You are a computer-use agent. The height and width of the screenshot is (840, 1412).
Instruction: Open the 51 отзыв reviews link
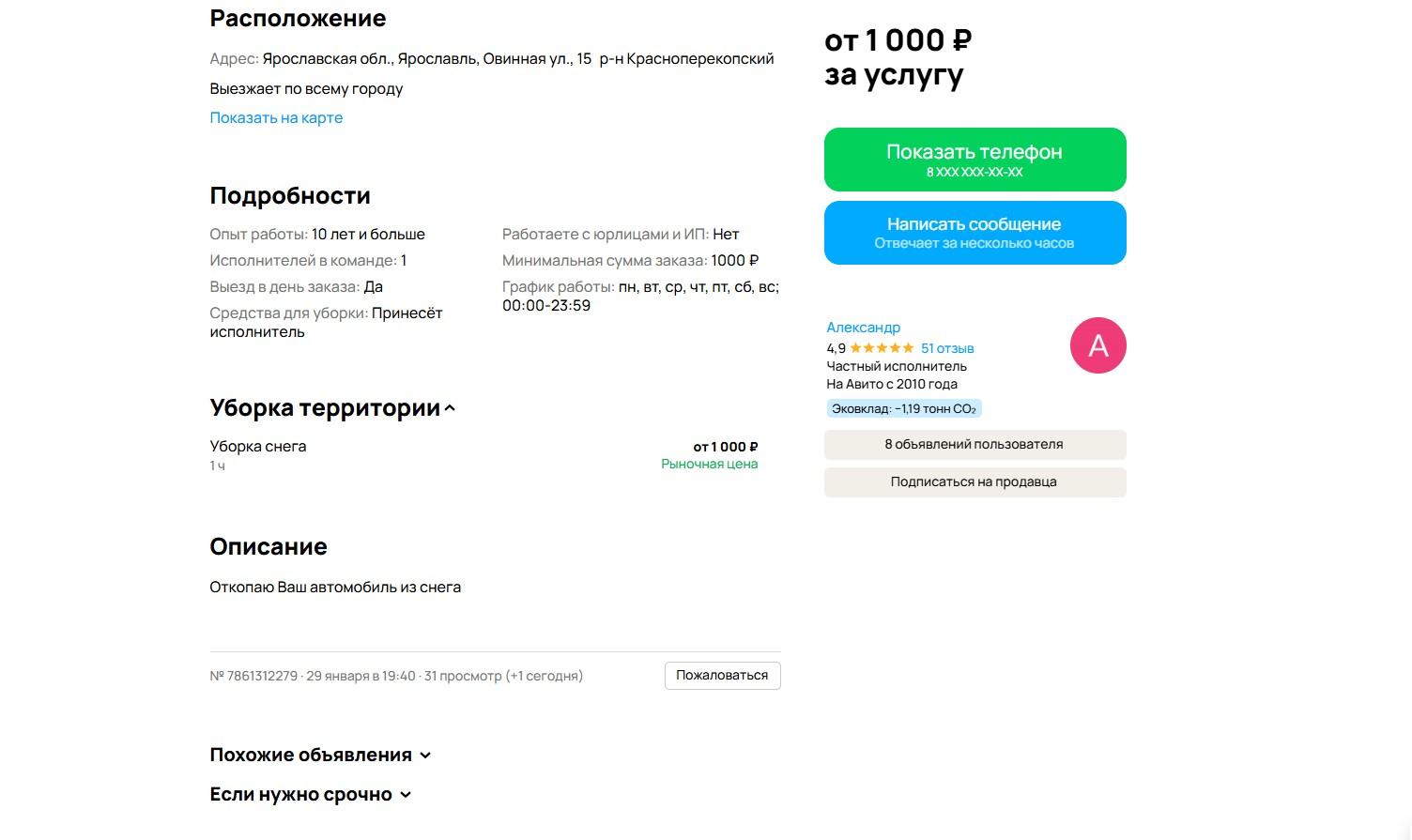947,348
